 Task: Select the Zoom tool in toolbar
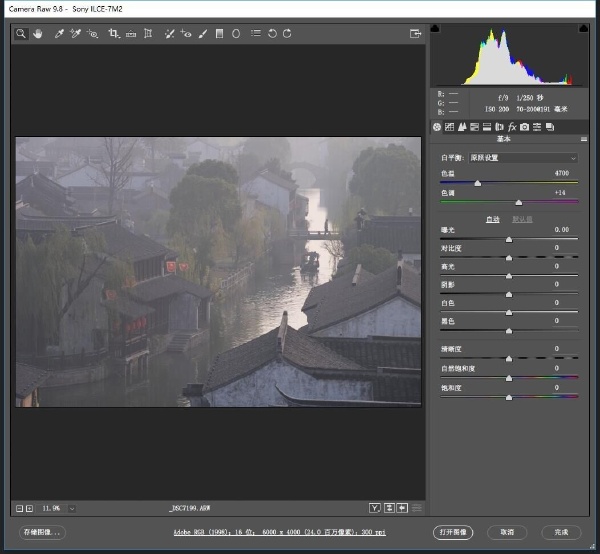pyautogui.click(x=20, y=33)
